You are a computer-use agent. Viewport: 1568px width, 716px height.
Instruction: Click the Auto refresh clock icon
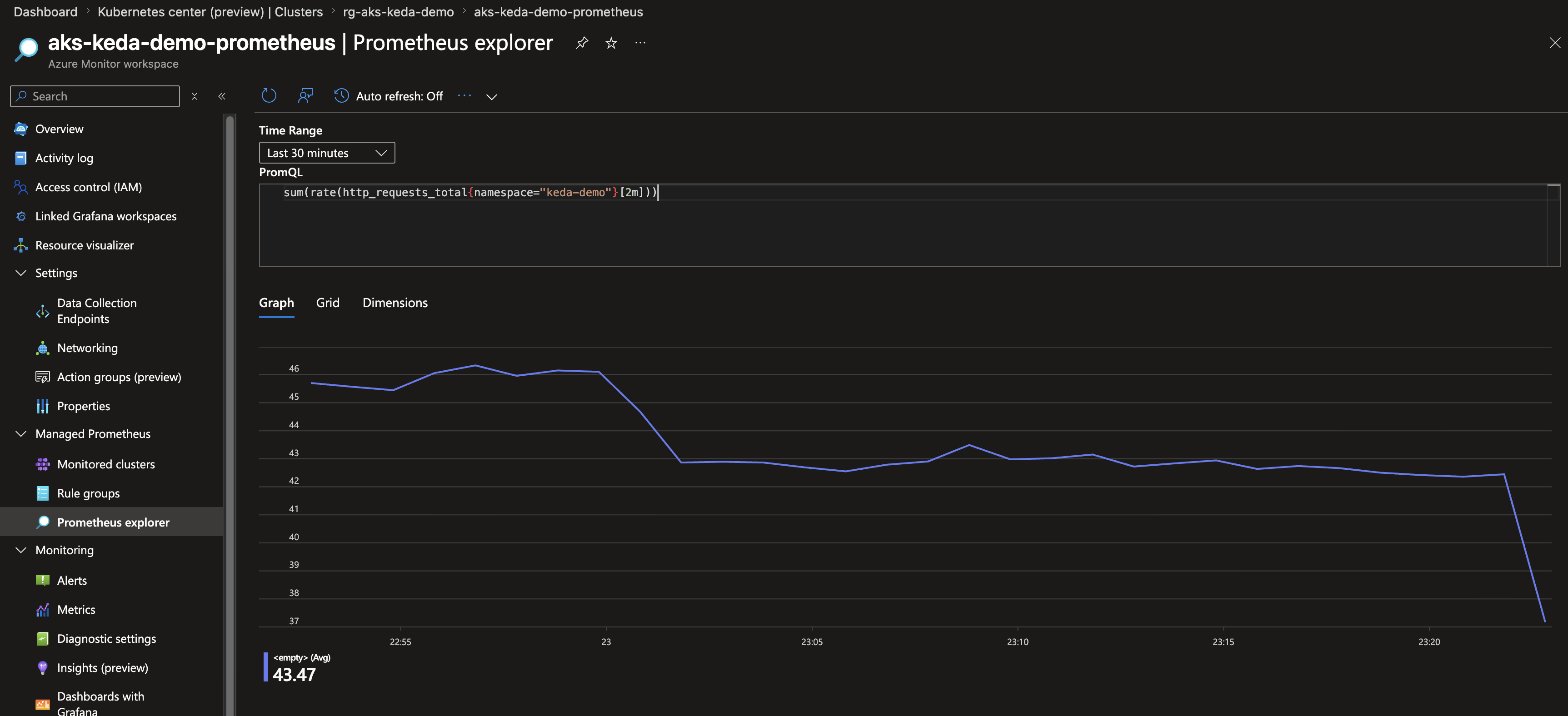tap(341, 96)
